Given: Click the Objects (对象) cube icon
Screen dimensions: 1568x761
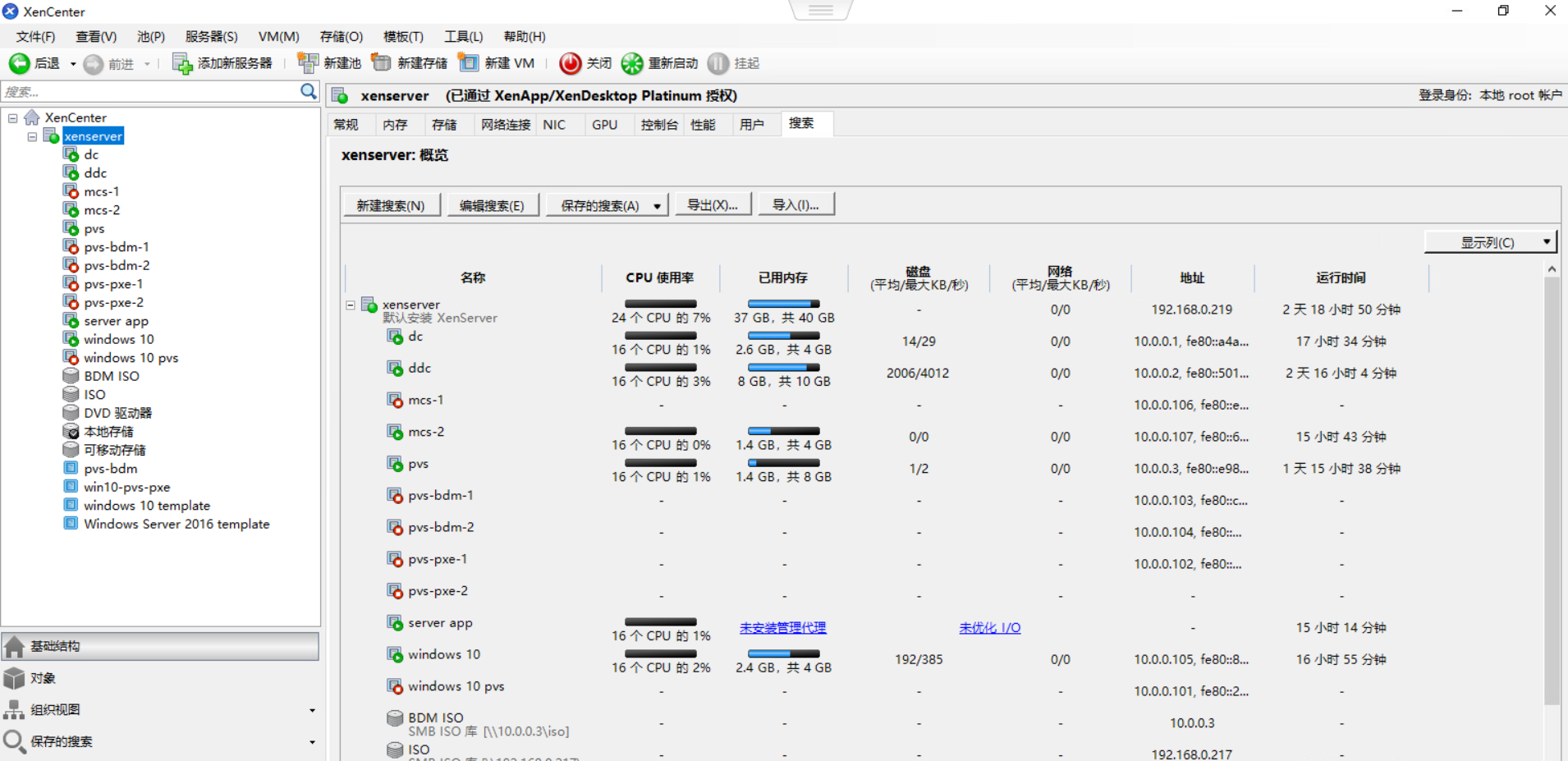Looking at the screenshot, I should [x=14, y=678].
